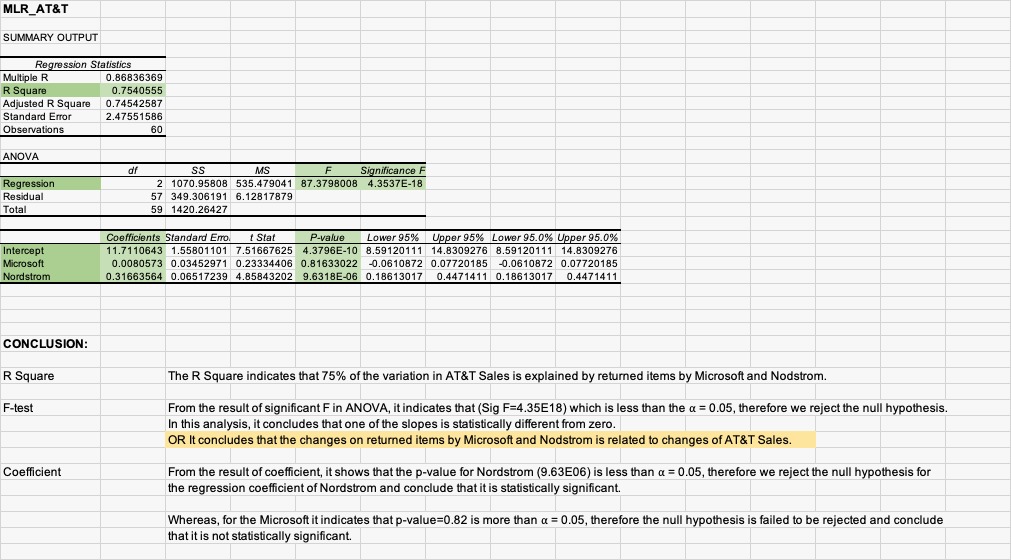Click the CONCLUSION: heading cell
This screenshot has width=1011, height=560.
(50, 343)
